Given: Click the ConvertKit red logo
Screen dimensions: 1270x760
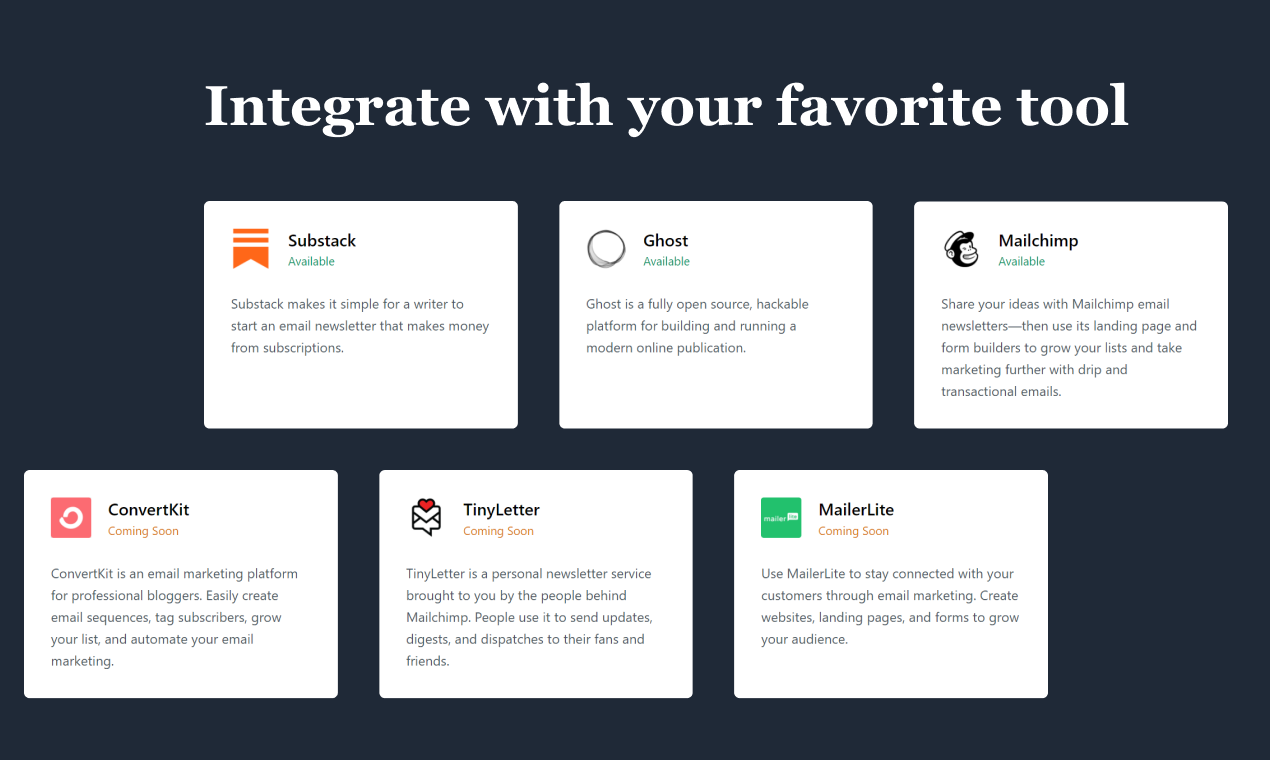Looking at the screenshot, I should (71, 518).
